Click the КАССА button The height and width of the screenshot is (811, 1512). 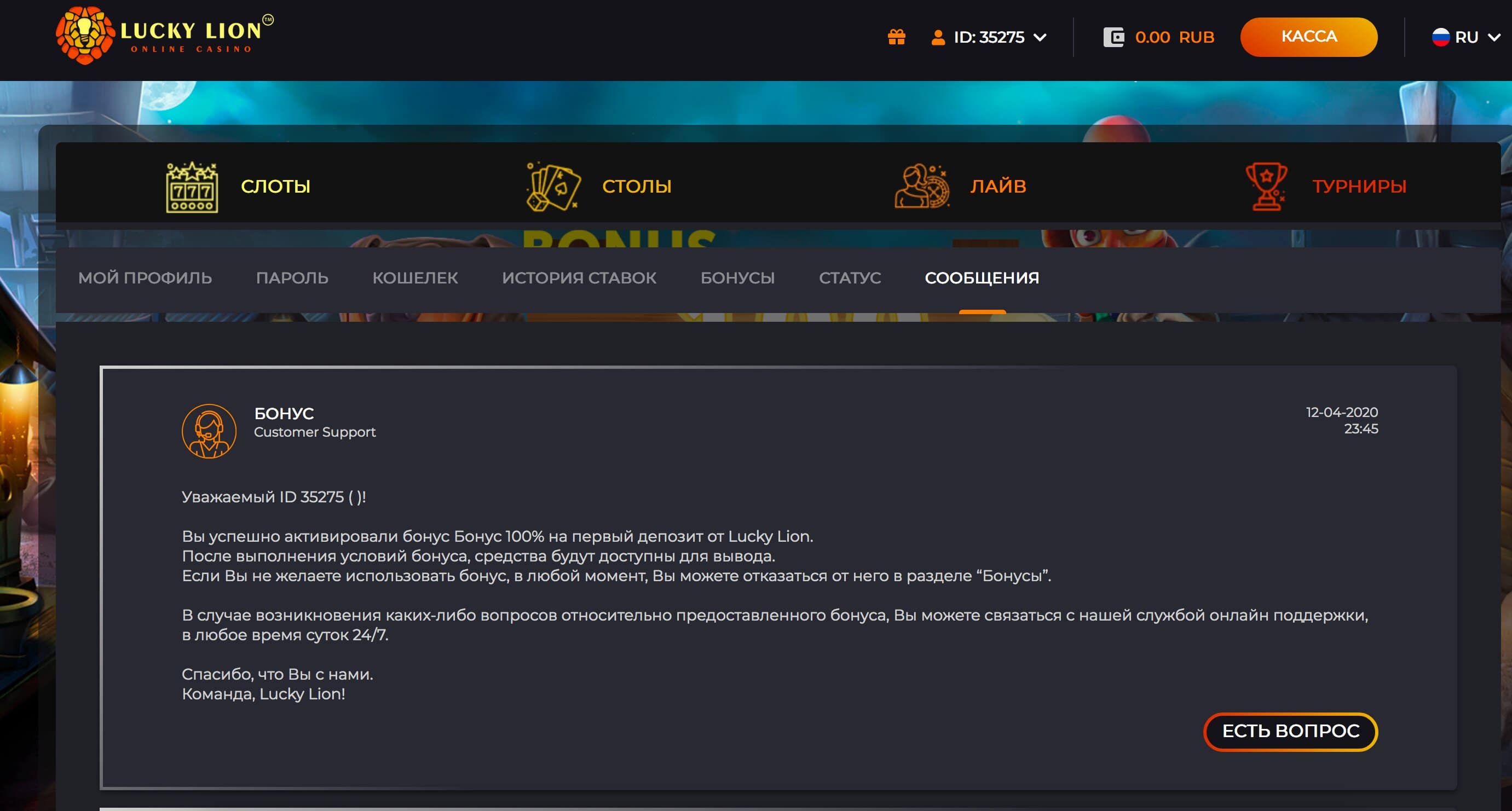[1309, 37]
